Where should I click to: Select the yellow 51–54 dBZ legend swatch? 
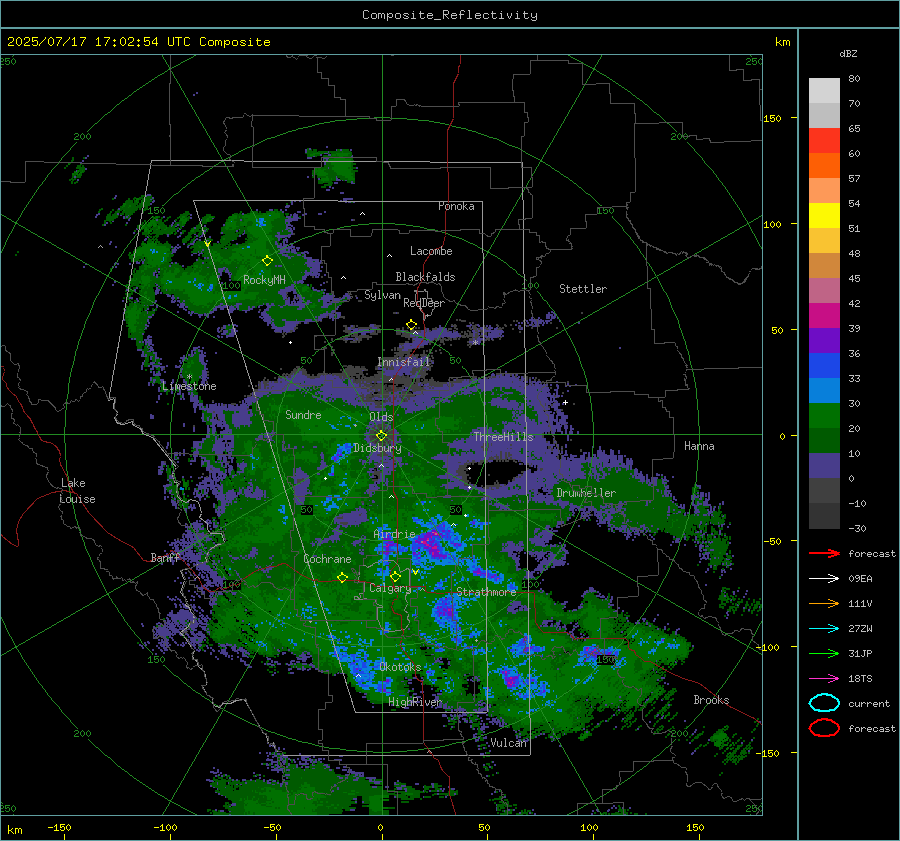point(824,215)
